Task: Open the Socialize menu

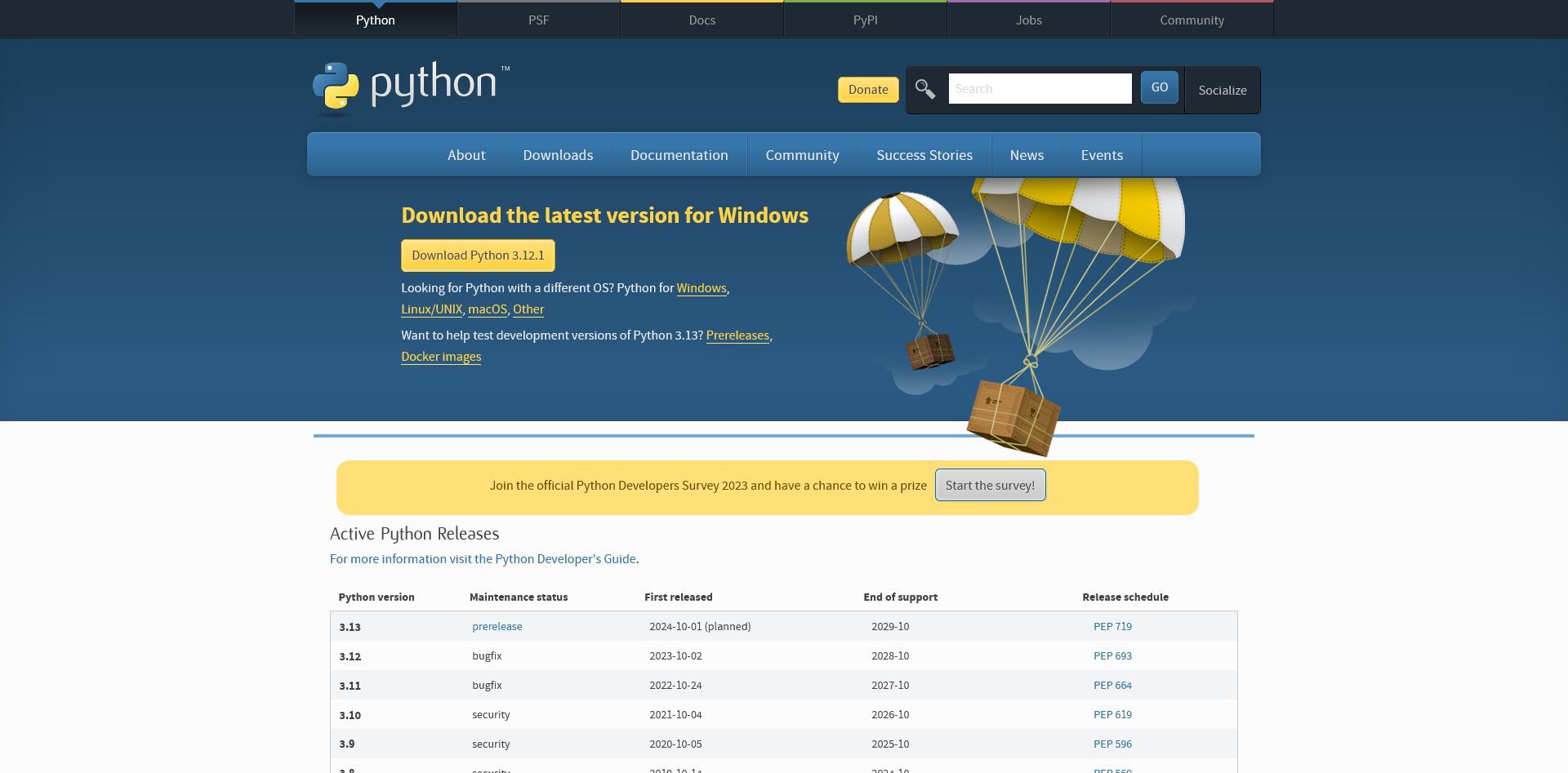Action: [x=1223, y=90]
